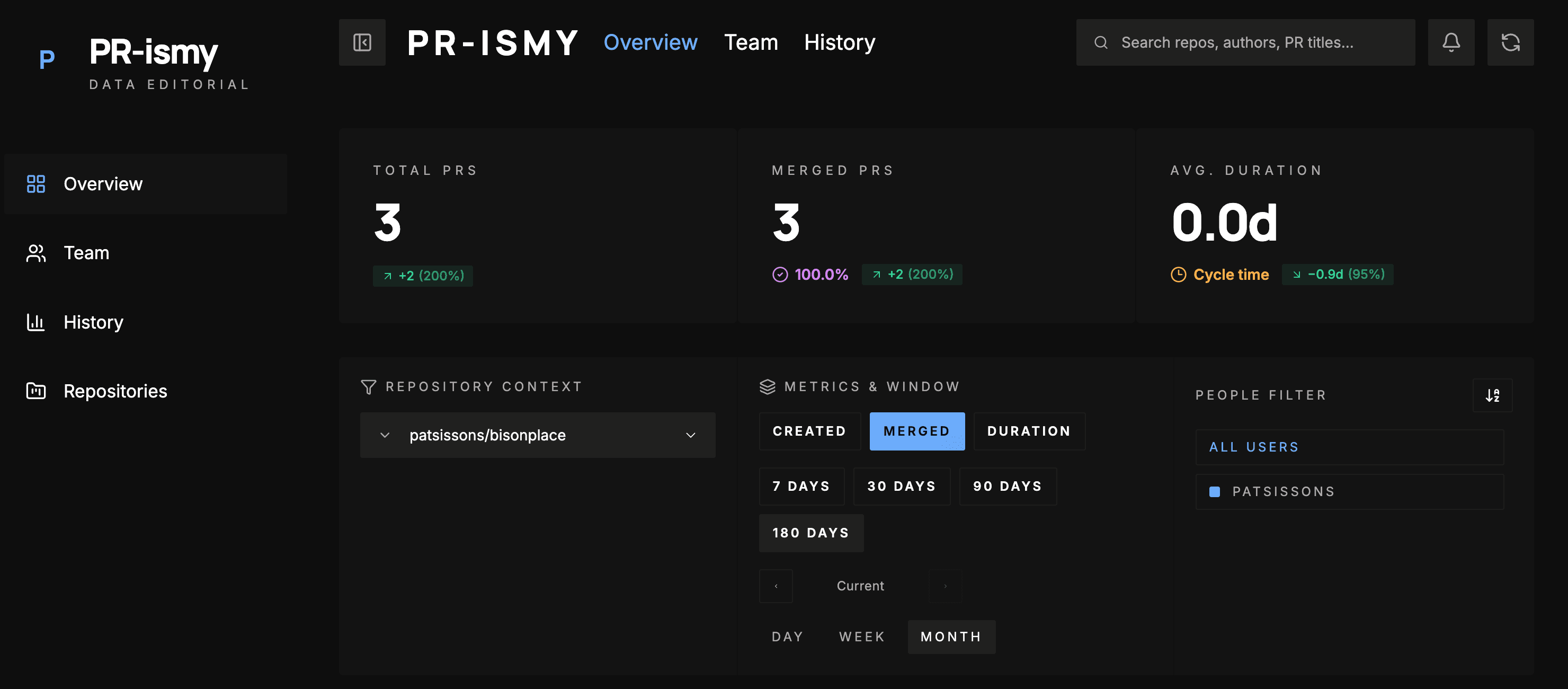Sort people filter alphabetically with sort icon
This screenshot has height=689, width=1568.
tap(1493, 395)
